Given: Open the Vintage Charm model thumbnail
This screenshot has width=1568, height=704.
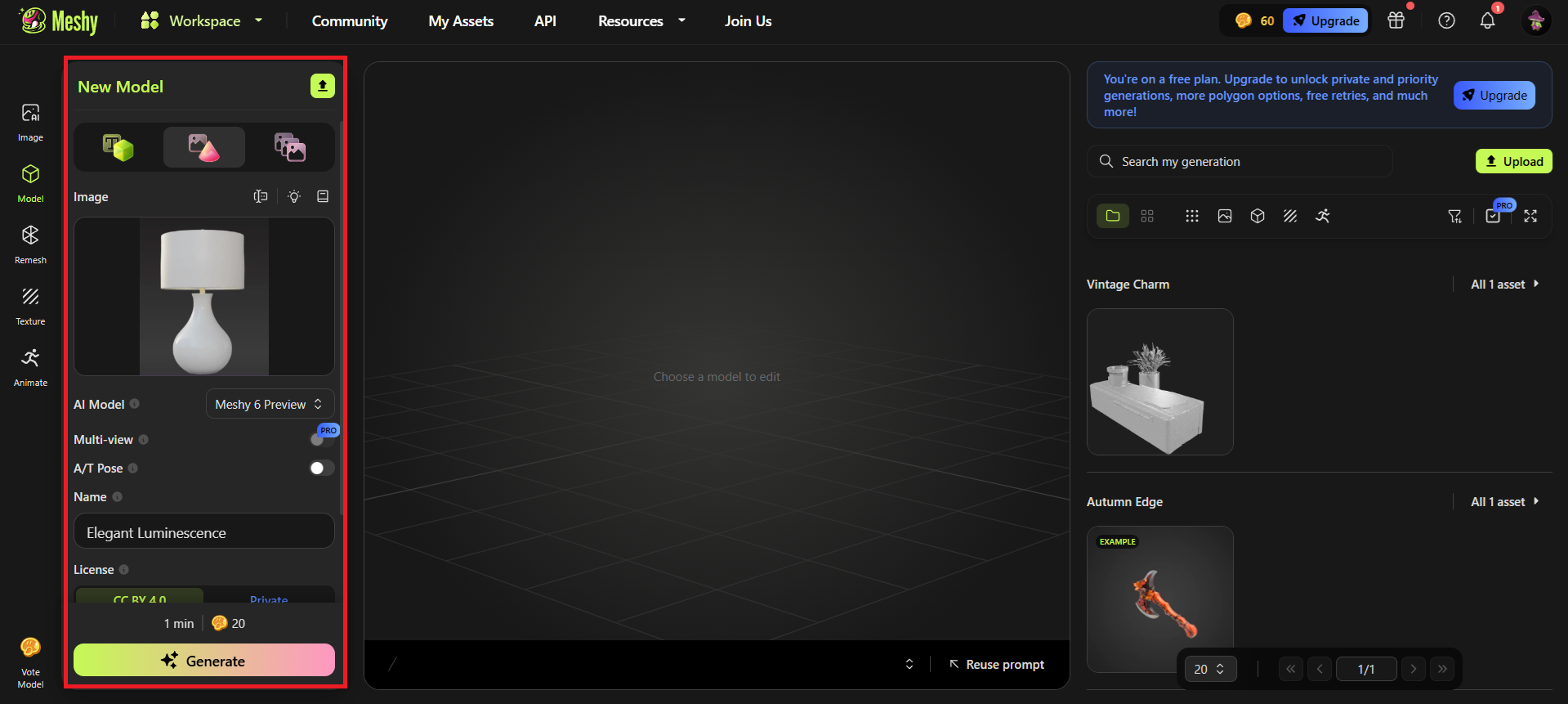Looking at the screenshot, I should 1160,382.
